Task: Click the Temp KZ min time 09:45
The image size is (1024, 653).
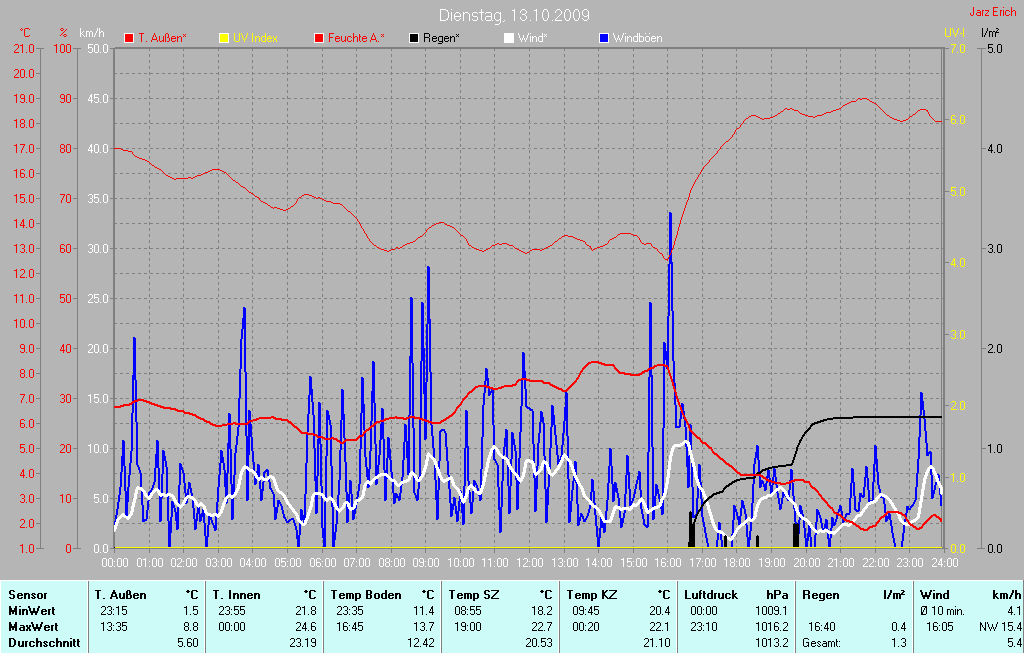Action: [586, 611]
